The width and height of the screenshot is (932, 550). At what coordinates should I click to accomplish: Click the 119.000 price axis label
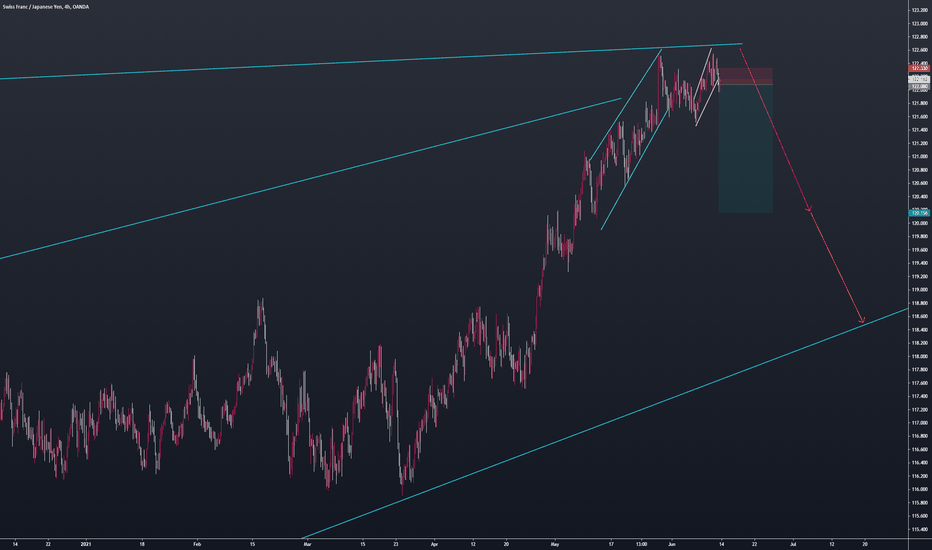coord(920,290)
